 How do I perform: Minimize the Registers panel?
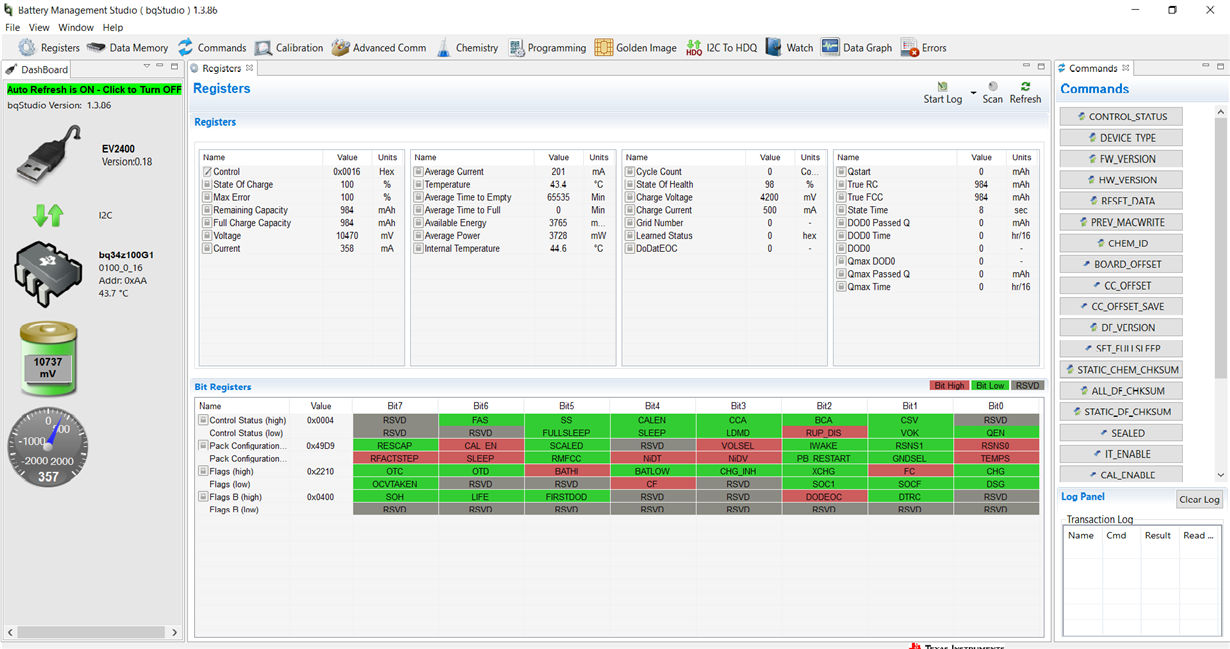tap(1028, 67)
